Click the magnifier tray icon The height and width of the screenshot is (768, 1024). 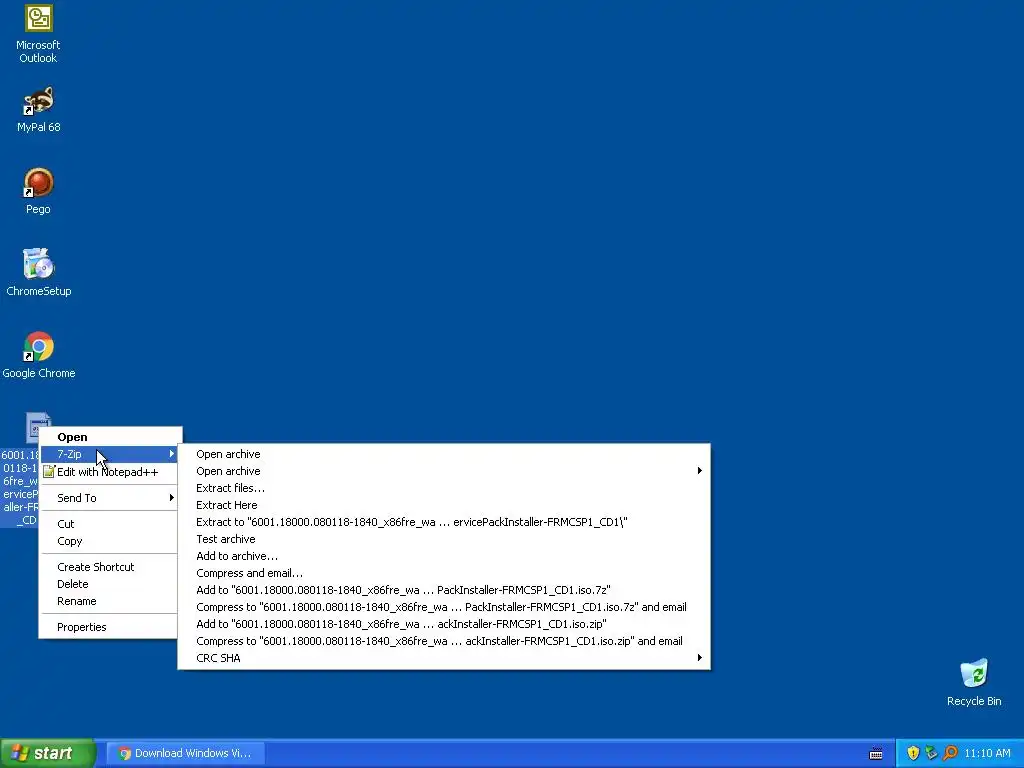coord(950,753)
